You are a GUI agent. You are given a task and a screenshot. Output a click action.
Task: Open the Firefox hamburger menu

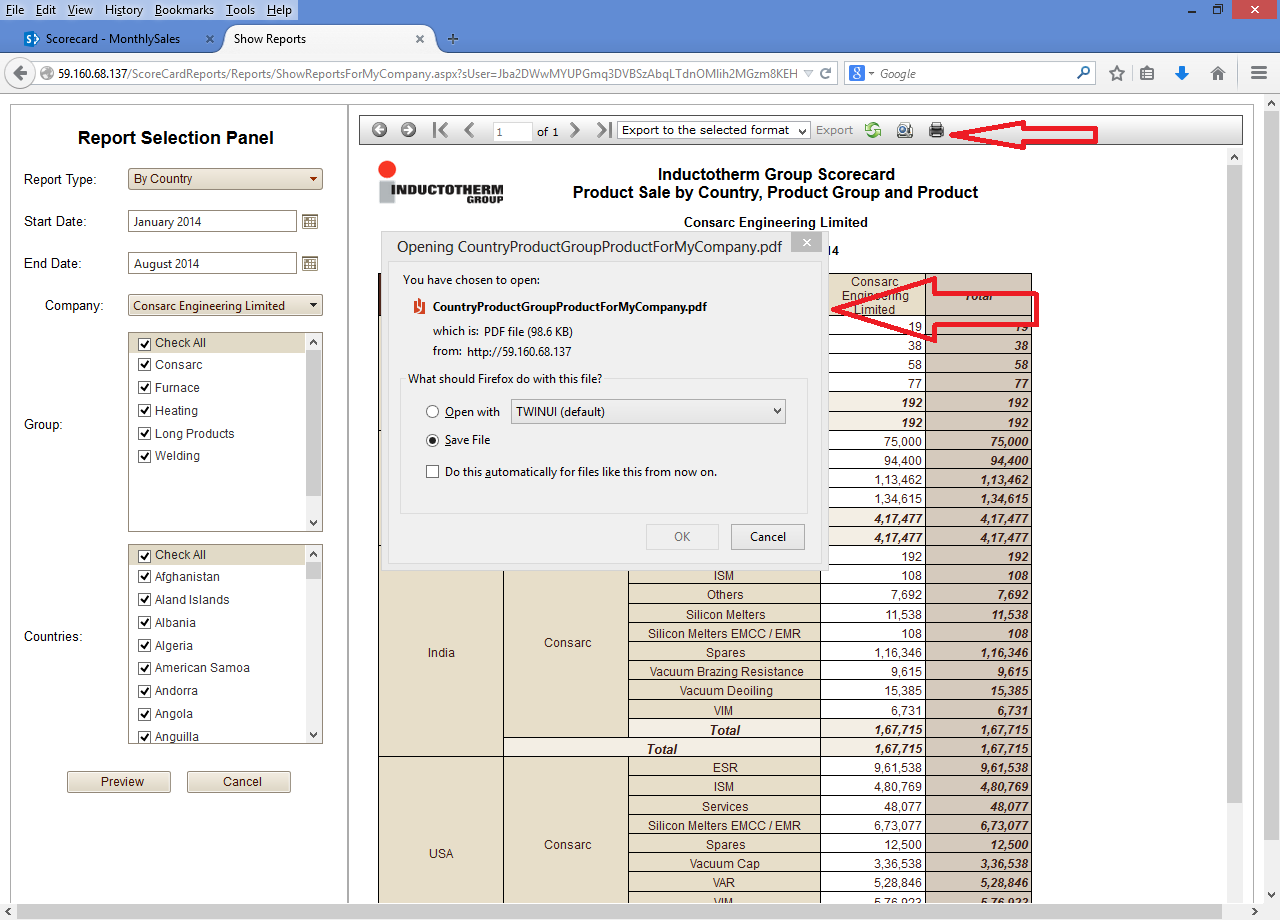(x=1259, y=73)
